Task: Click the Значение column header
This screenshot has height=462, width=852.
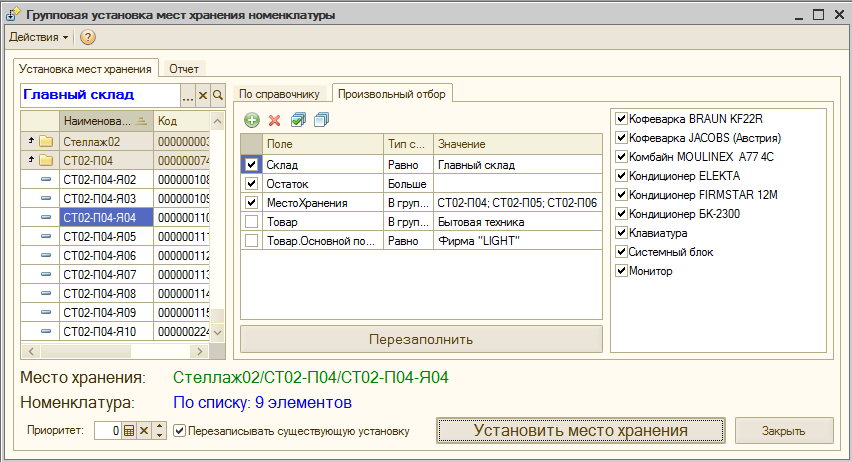Action: [x=517, y=144]
